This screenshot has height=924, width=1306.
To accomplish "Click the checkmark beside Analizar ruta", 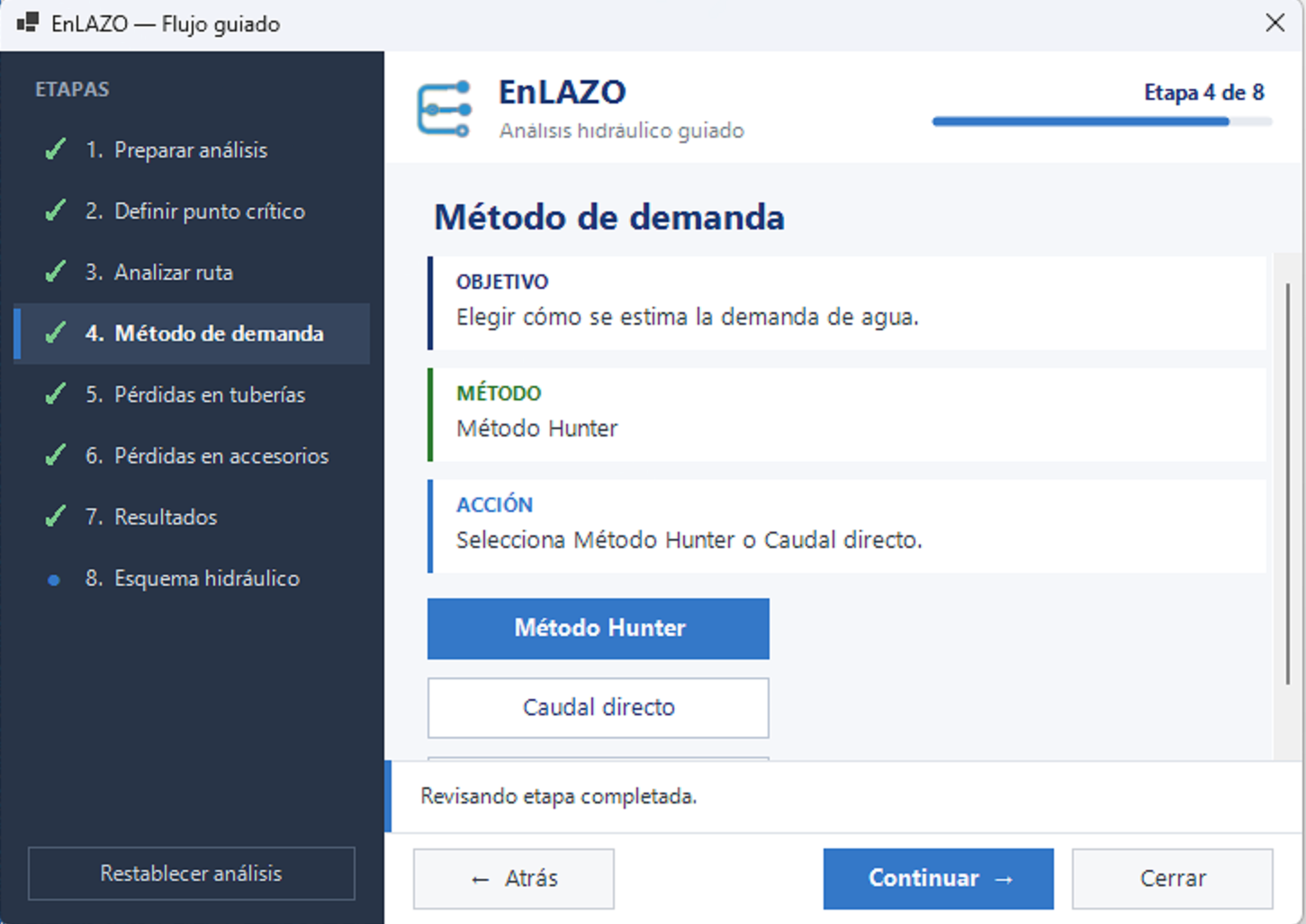I will pos(56,272).
